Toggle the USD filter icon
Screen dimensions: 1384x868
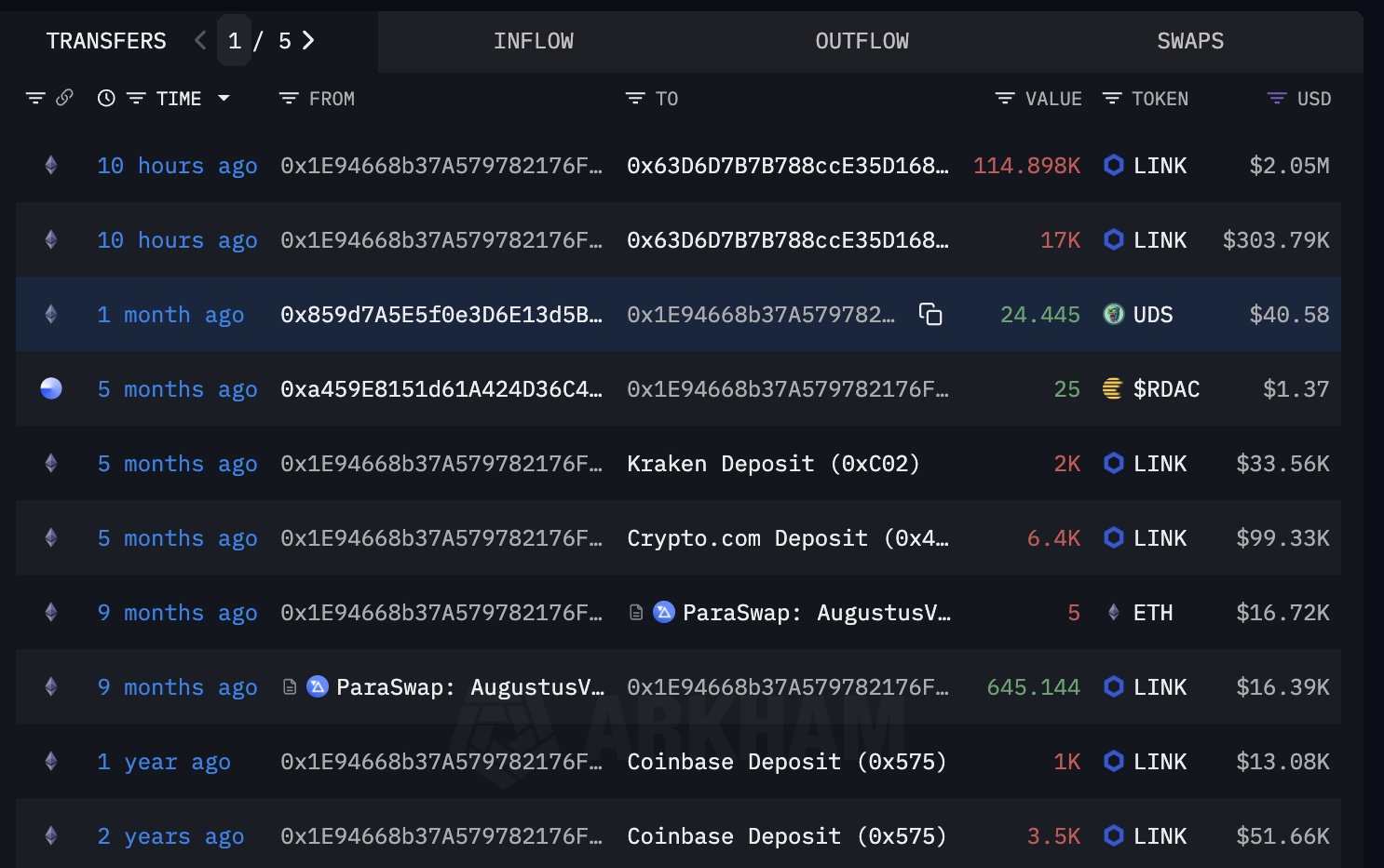[1277, 99]
